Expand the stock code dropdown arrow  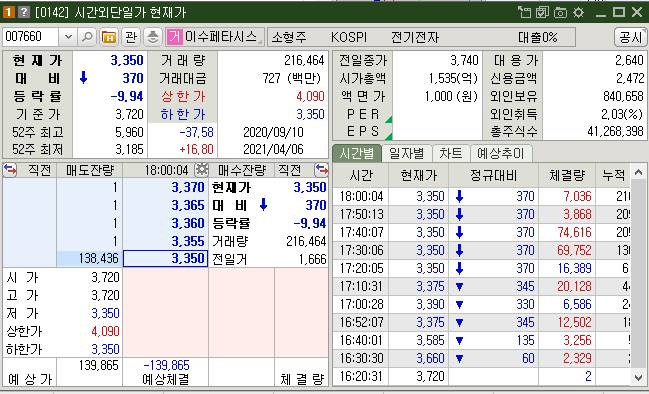click(68, 37)
